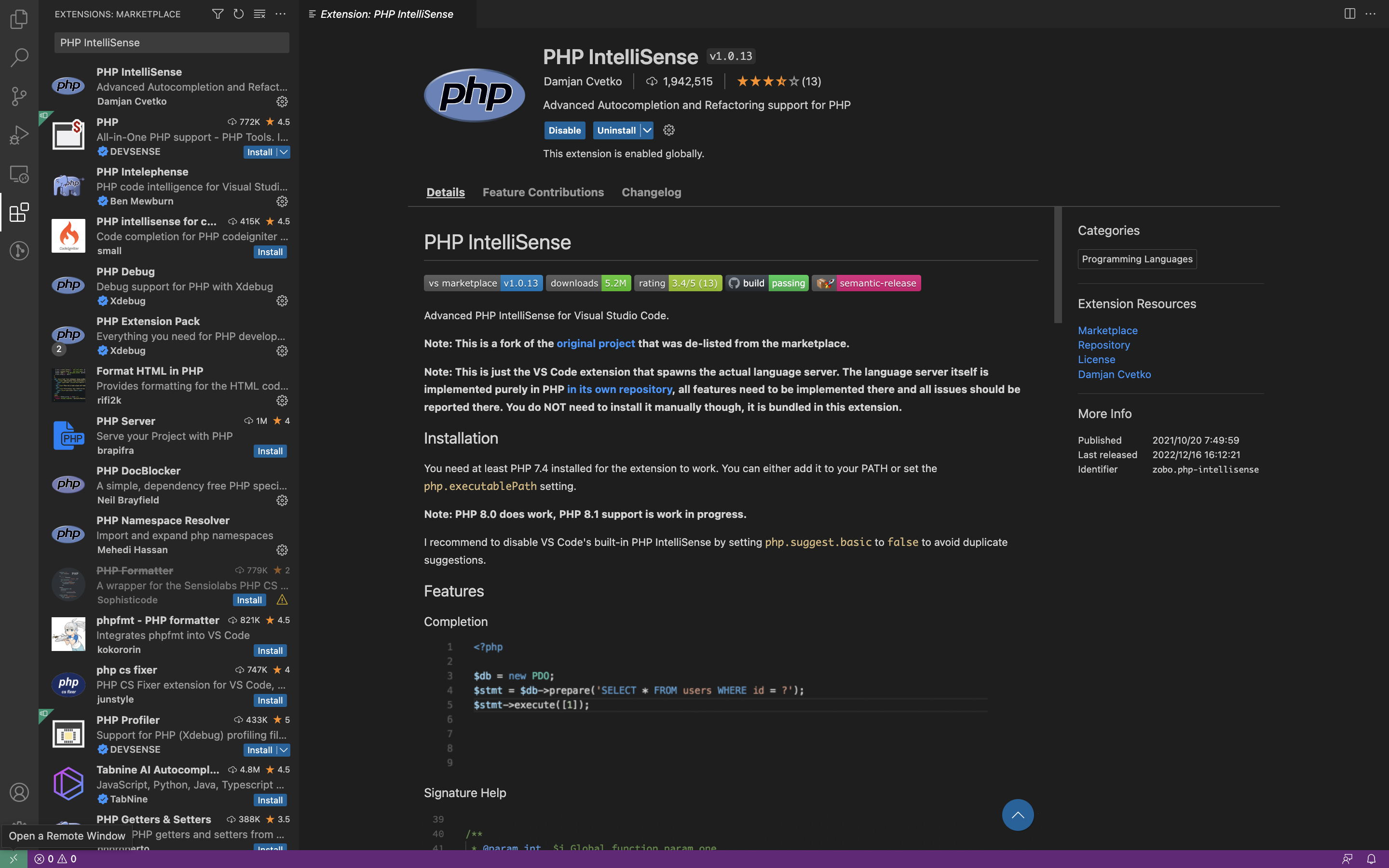Filter extensions with the funnel icon
This screenshot has width=1389, height=868.
point(218,14)
